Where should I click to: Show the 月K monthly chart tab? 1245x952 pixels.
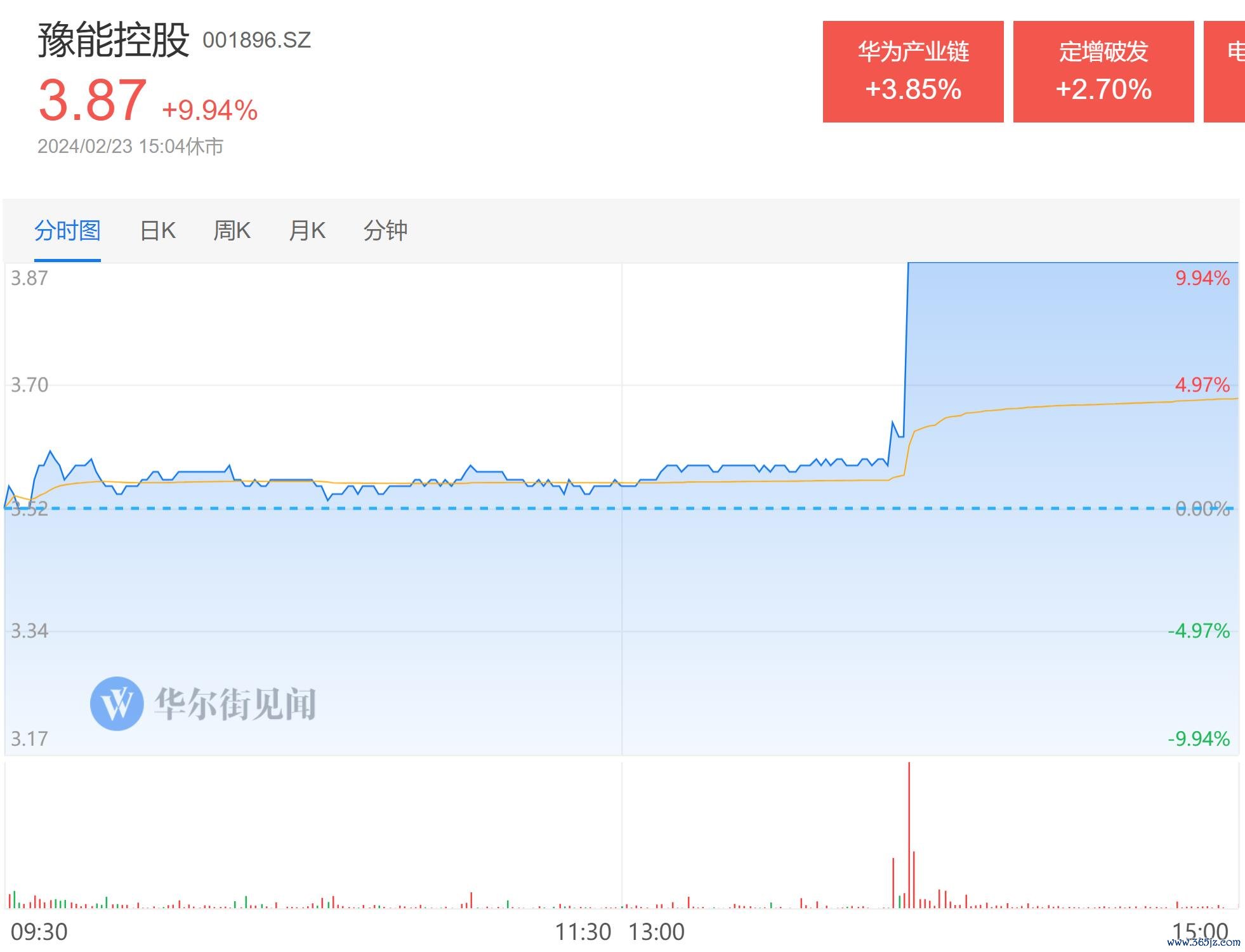pyautogui.click(x=307, y=230)
